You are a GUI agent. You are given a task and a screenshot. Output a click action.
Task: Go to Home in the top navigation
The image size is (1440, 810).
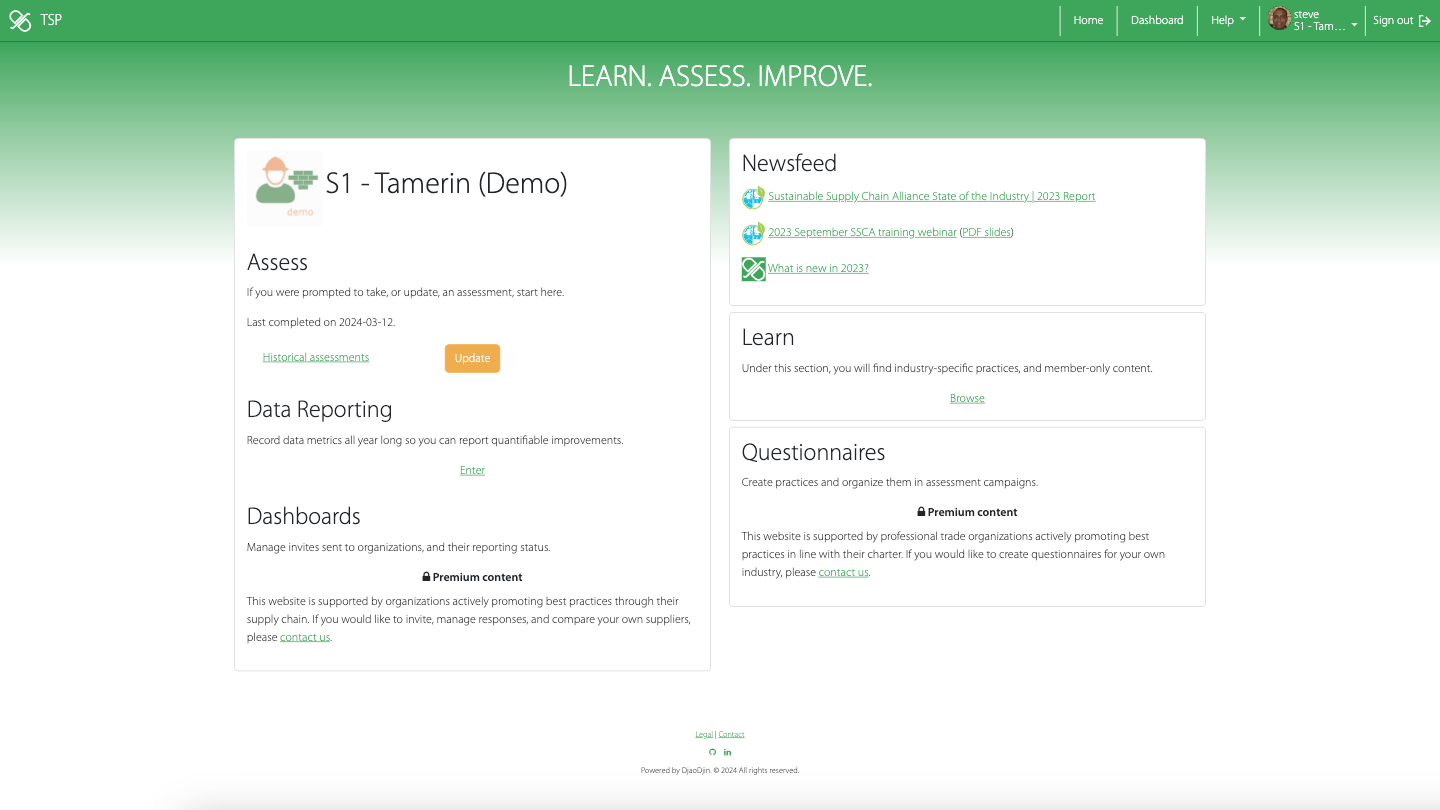tap(1088, 20)
